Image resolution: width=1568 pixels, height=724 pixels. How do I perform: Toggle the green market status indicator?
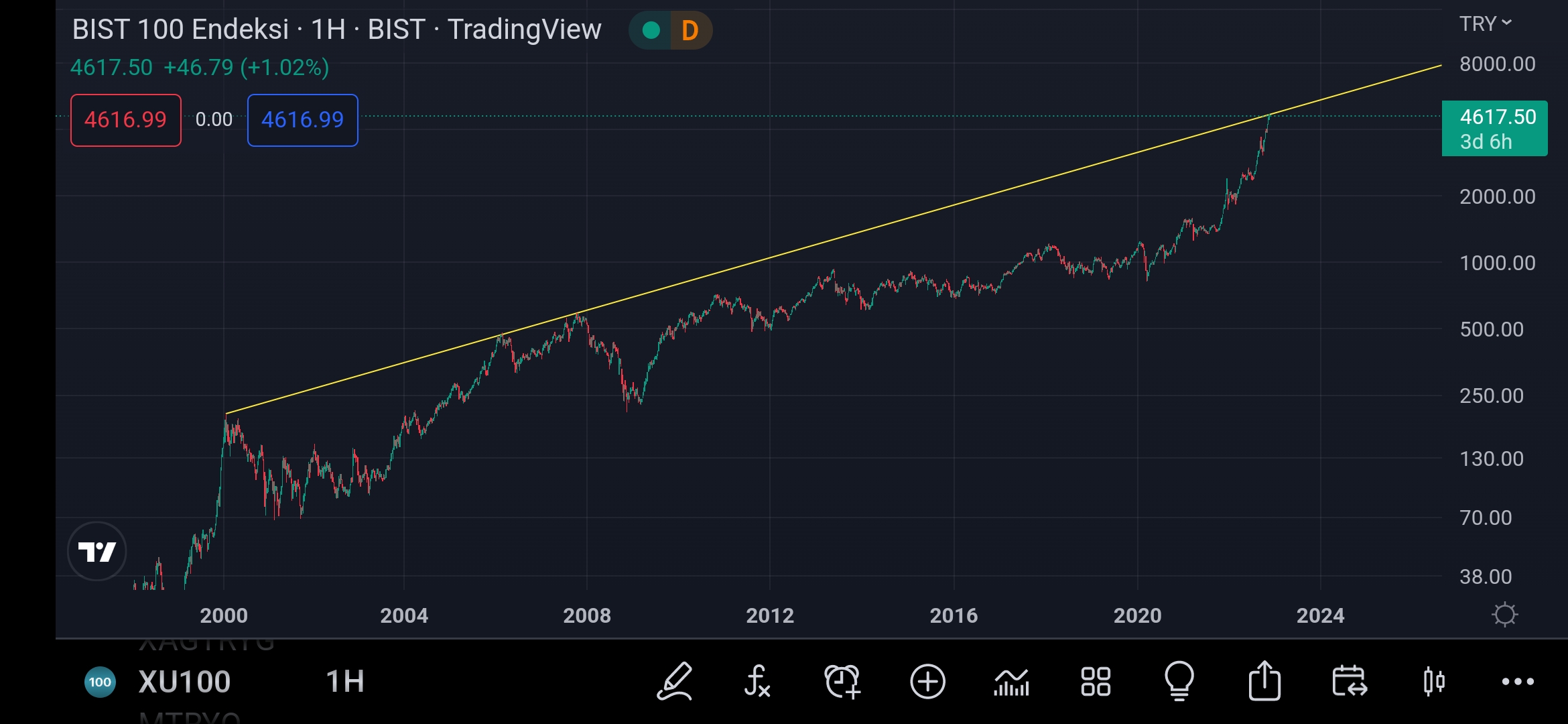coord(651,30)
